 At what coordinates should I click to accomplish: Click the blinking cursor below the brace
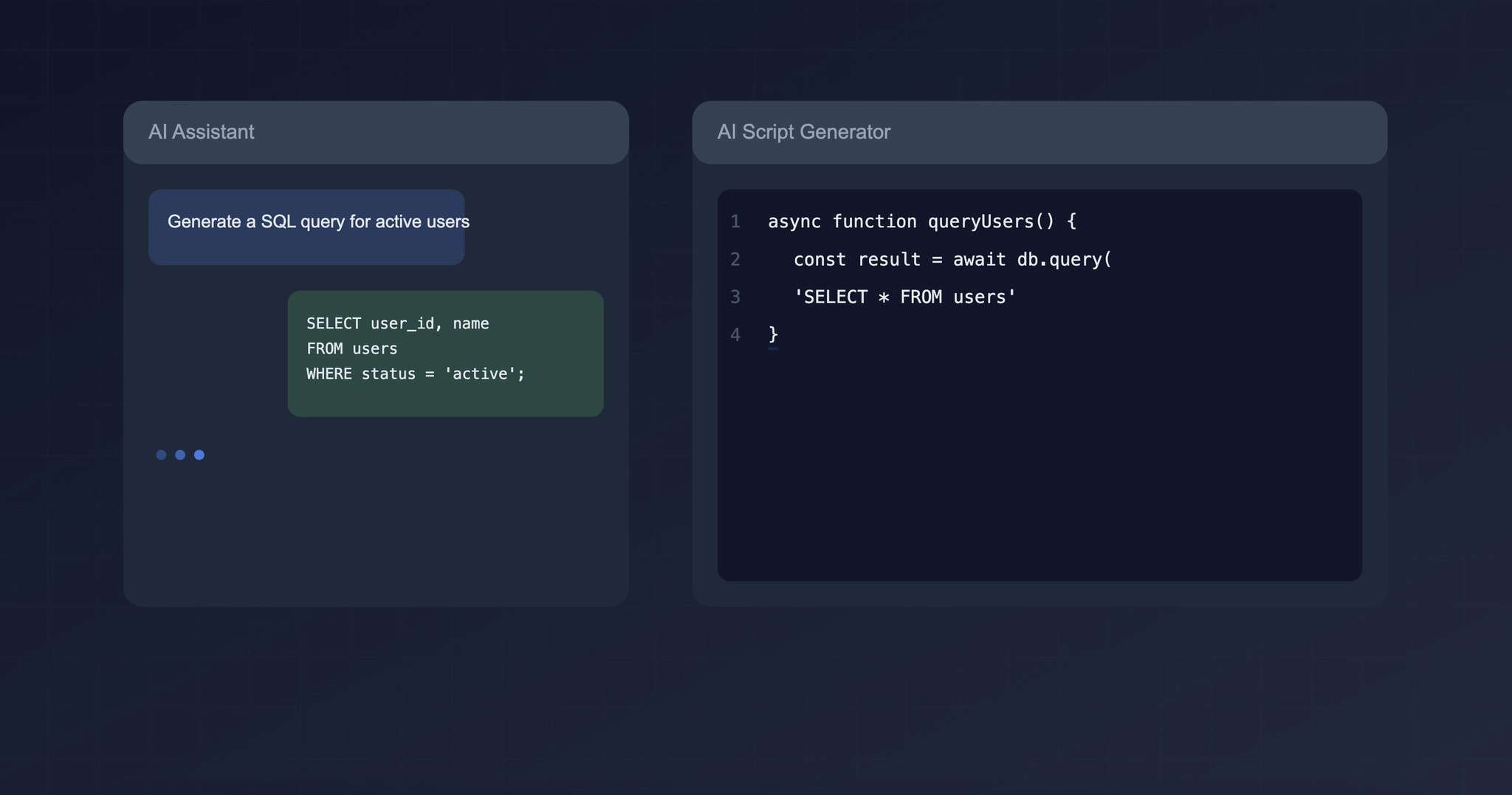tap(774, 347)
